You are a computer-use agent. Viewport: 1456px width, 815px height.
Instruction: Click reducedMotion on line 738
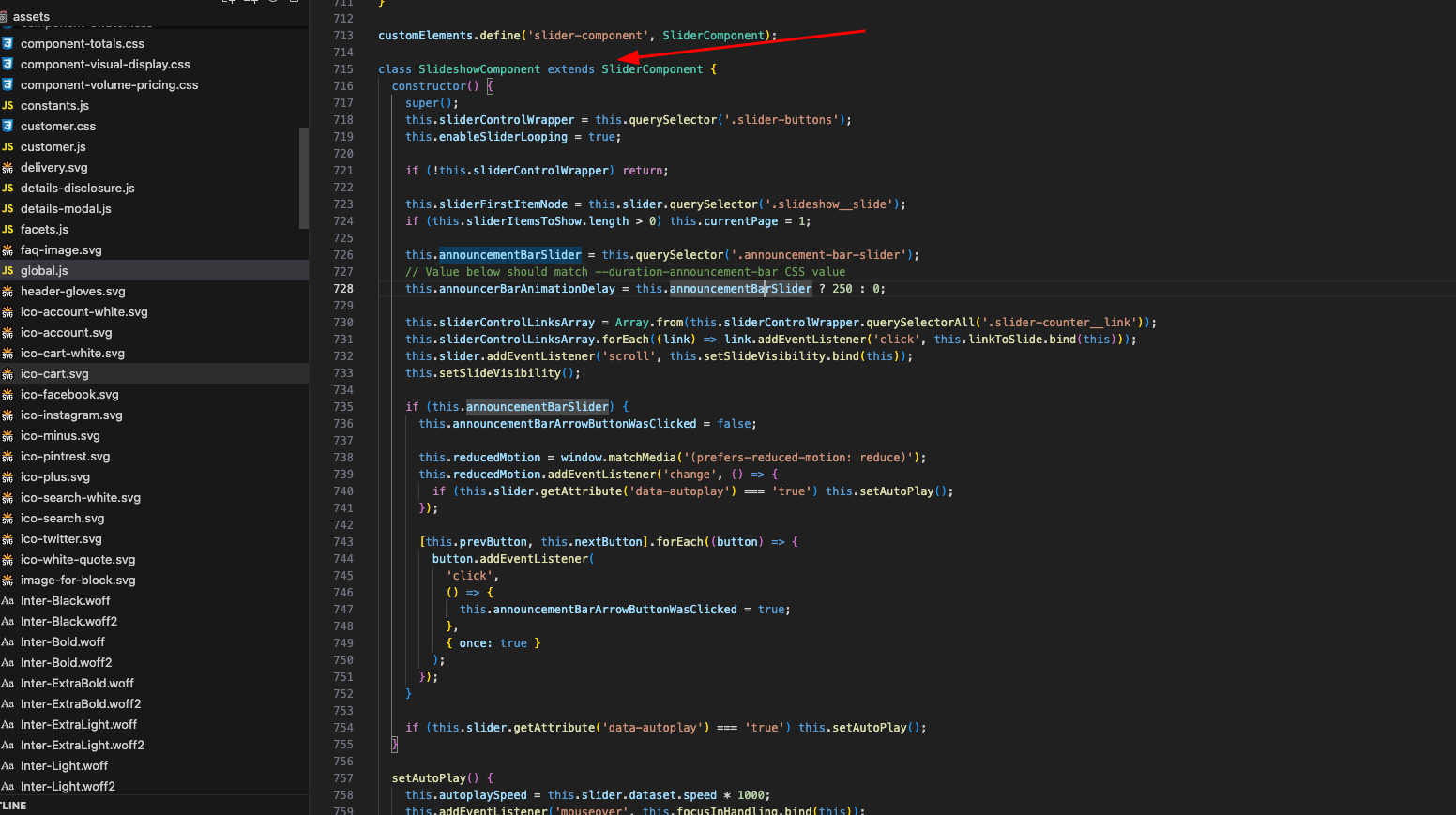pyautogui.click(x=497, y=458)
